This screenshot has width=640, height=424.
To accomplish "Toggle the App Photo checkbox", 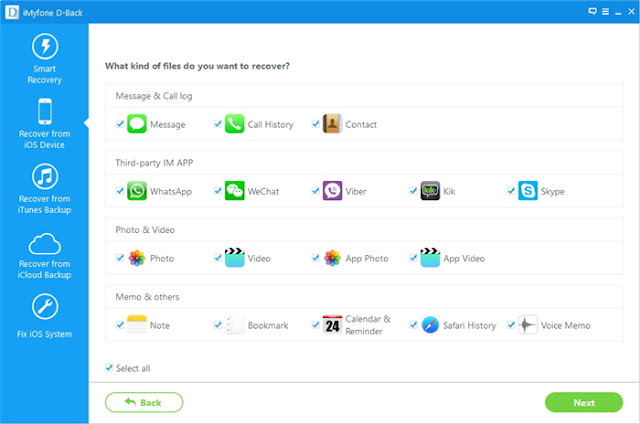I will coord(316,258).
